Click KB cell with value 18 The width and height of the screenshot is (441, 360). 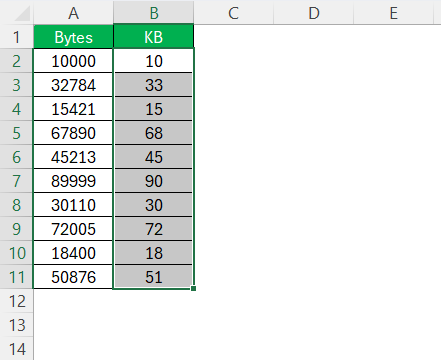pyautogui.click(x=154, y=253)
